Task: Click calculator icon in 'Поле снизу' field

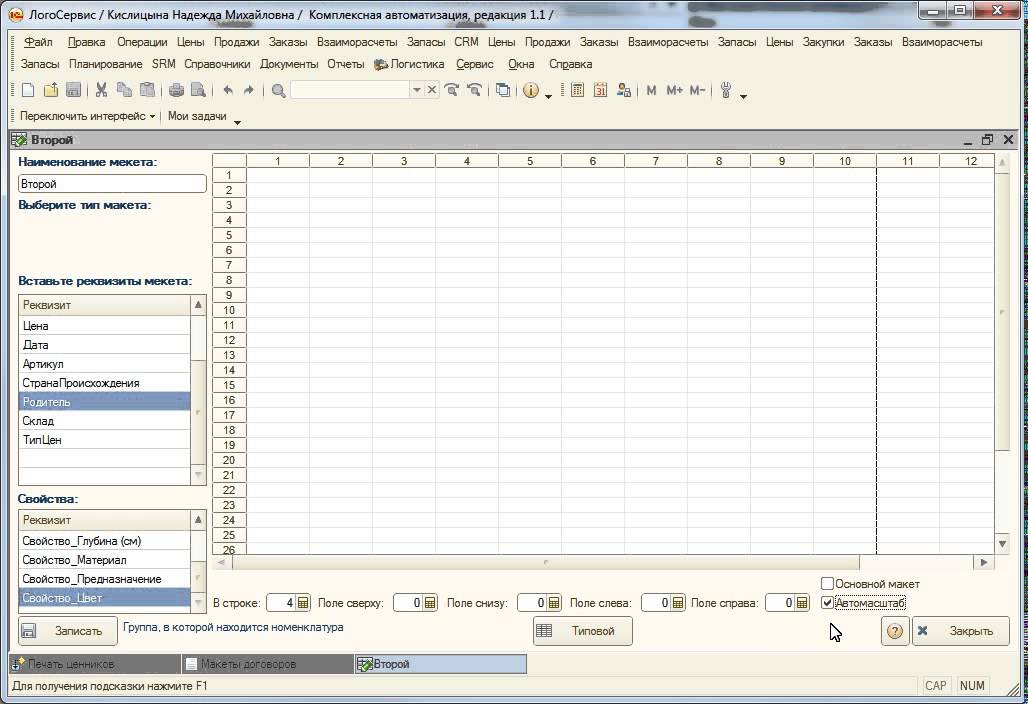Action: pyautogui.click(x=554, y=602)
